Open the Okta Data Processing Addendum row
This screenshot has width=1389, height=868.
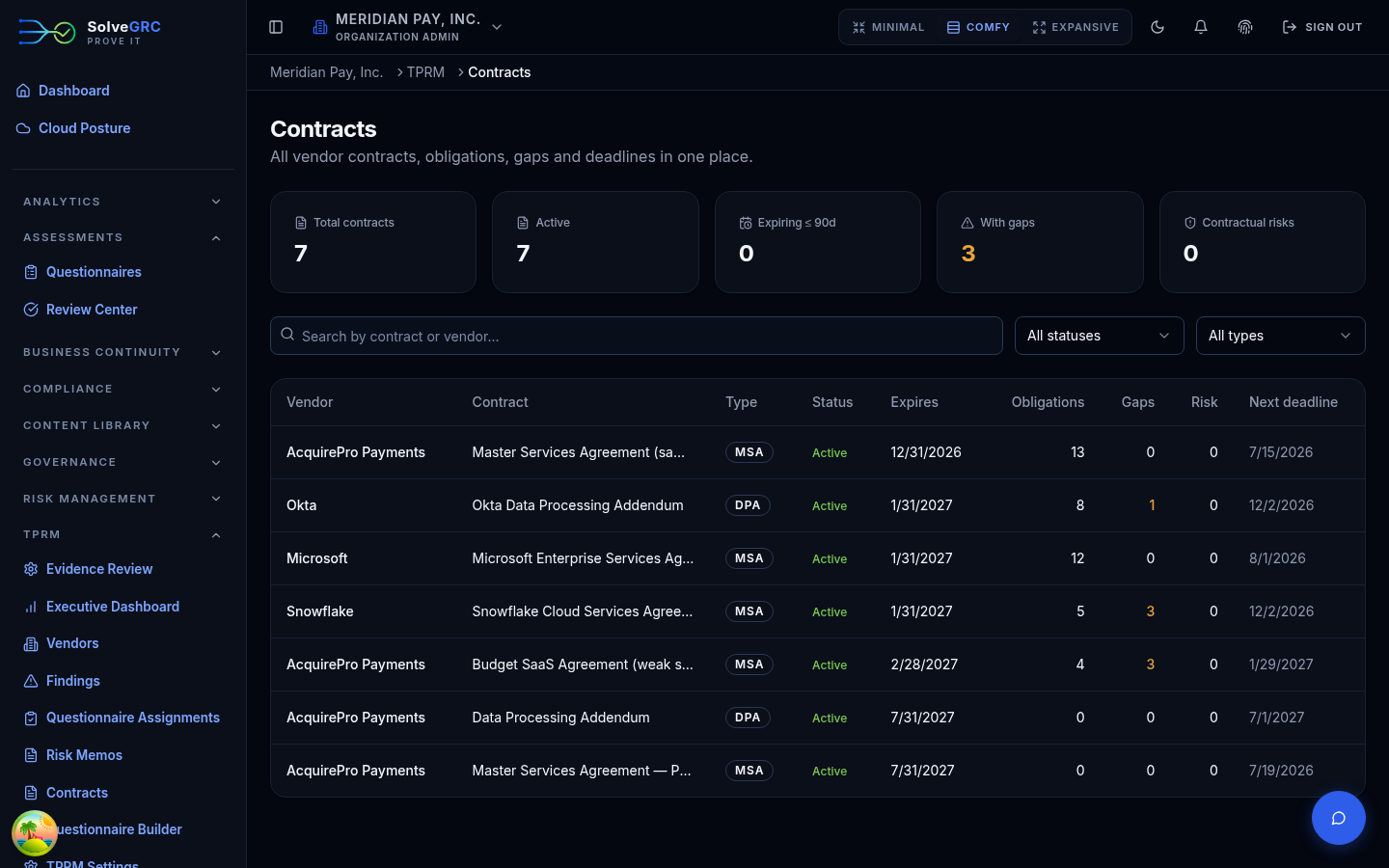818,505
